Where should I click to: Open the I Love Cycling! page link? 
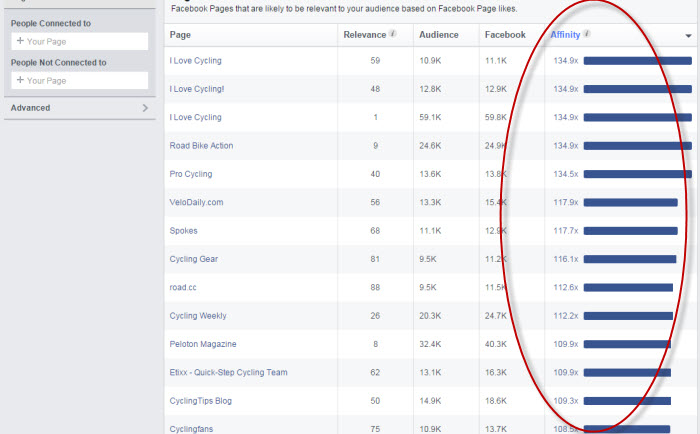tap(196, 89)
